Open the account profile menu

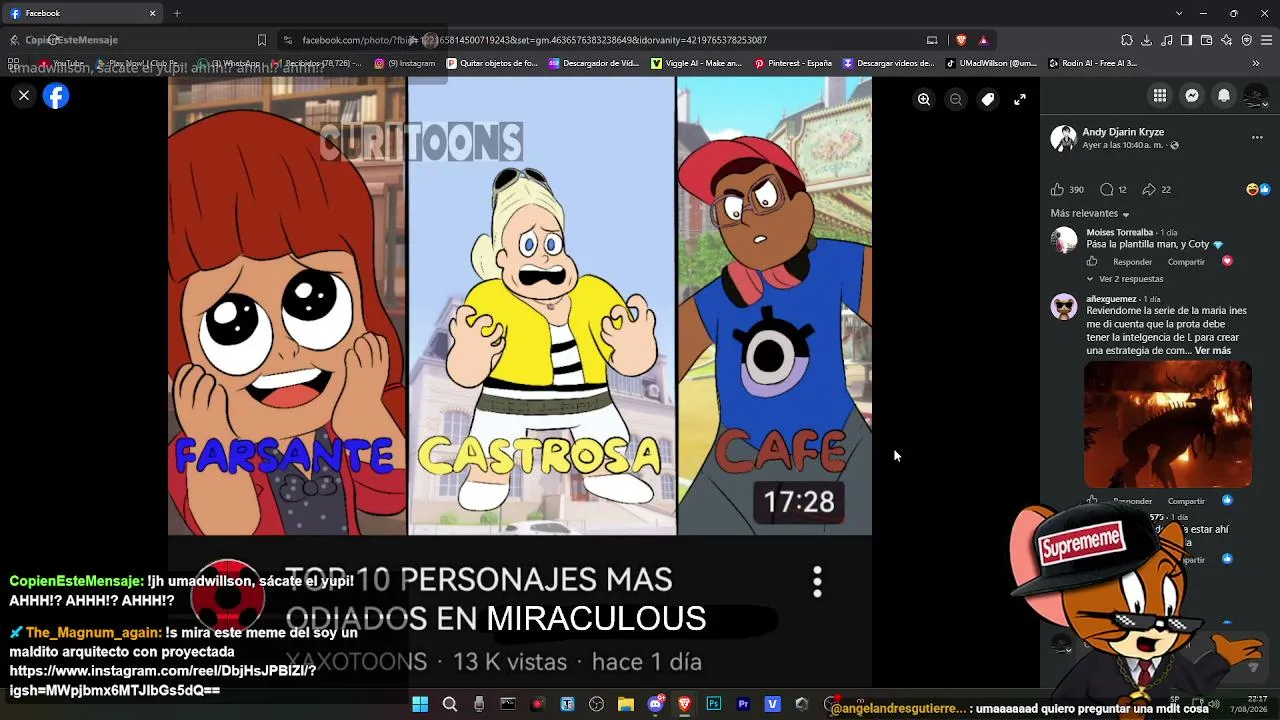pyautogui.click(x=1256, y=96)
